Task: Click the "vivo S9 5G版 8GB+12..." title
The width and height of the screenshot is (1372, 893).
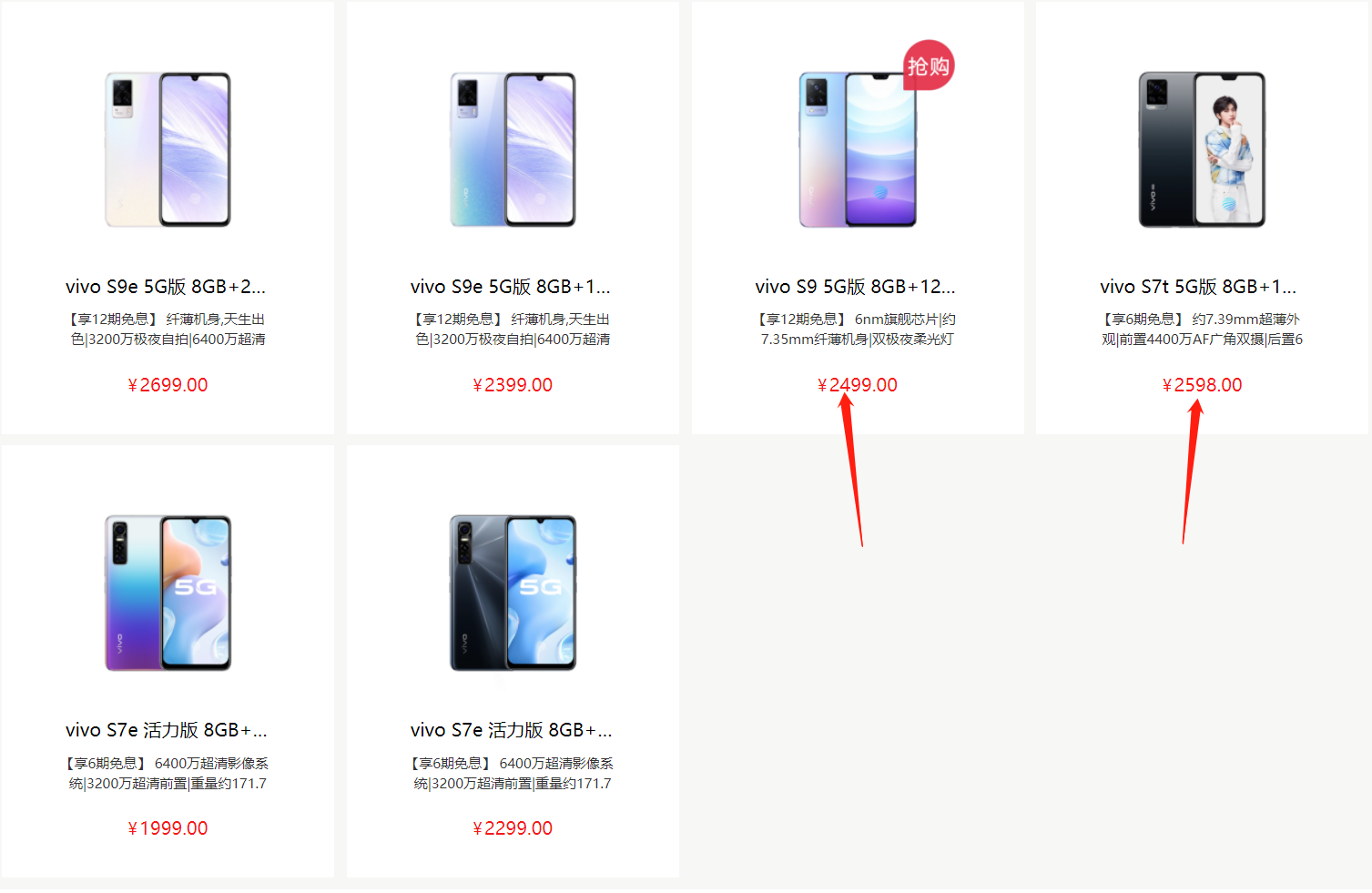Action: (855, 287)
